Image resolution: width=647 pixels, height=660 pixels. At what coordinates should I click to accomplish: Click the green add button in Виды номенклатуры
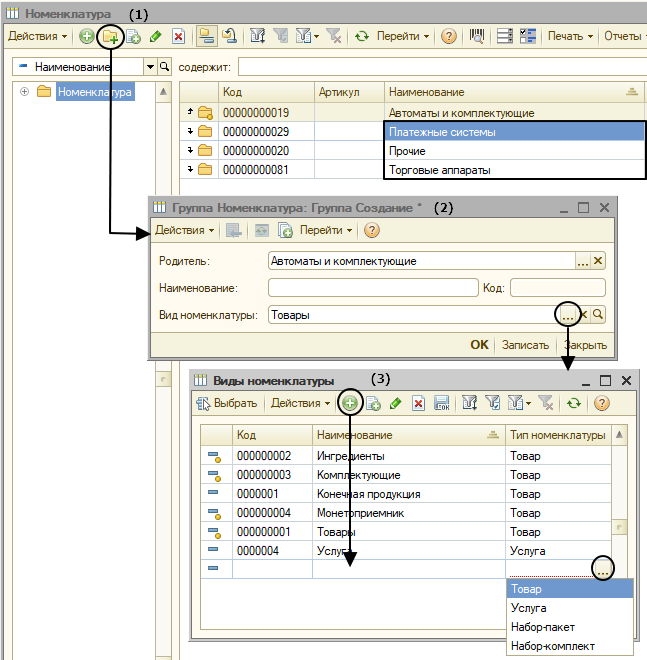[x=349, y=403]
